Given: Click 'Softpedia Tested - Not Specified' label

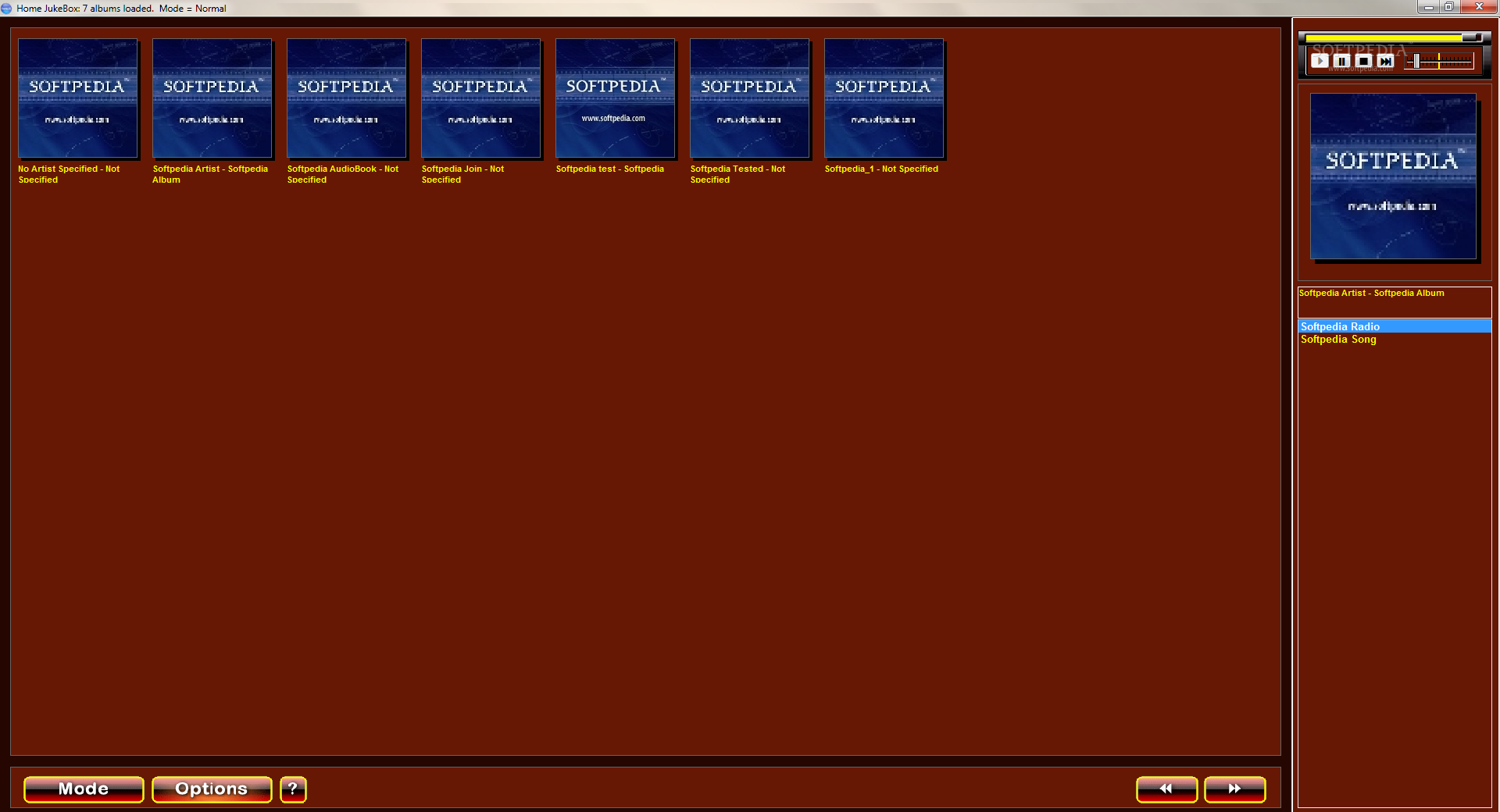Looking at the screenshot, I should (x=737, y=174).
